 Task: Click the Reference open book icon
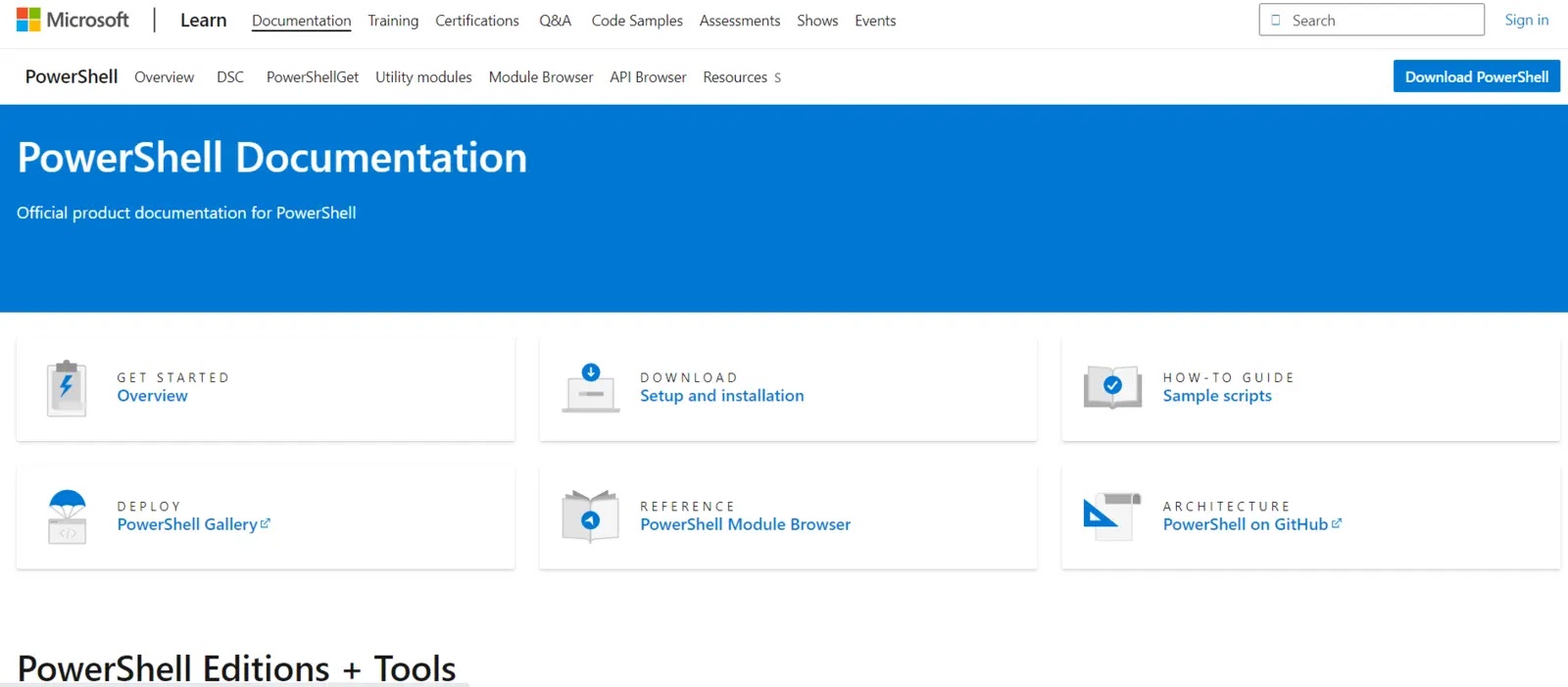pyautogui.click(x=590, y=516)
